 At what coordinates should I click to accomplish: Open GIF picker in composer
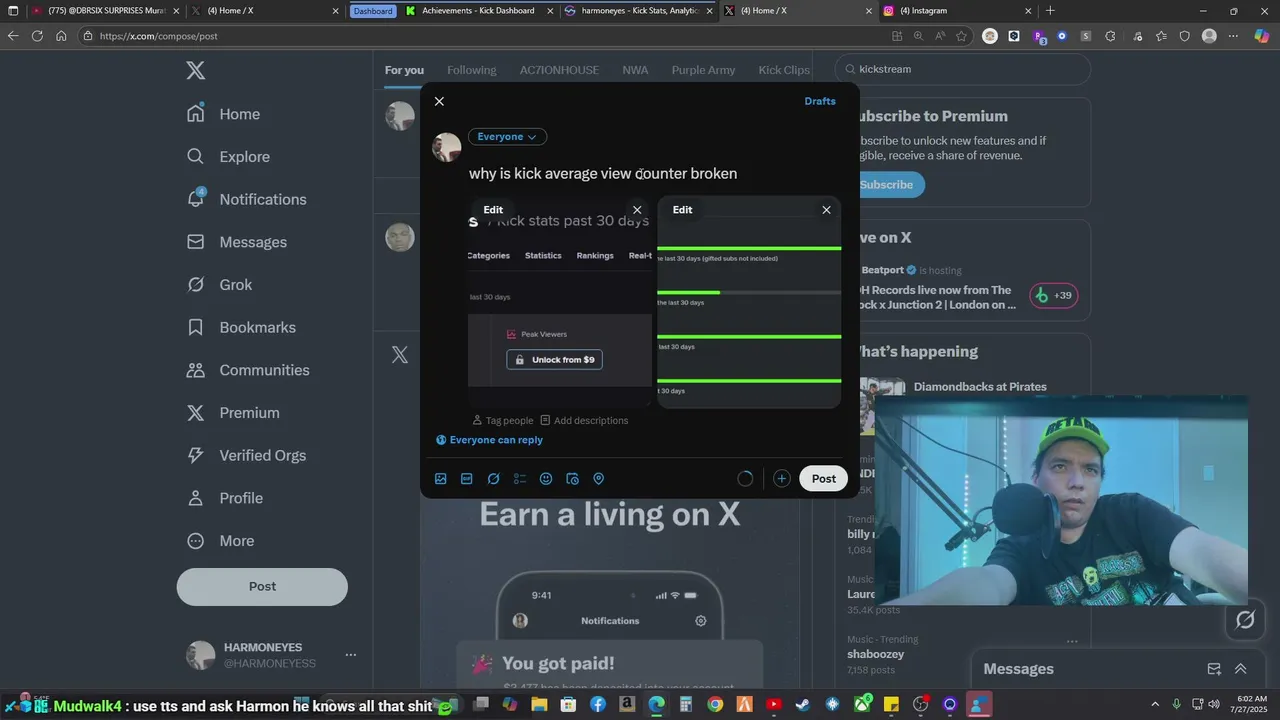tap(467, 479)
